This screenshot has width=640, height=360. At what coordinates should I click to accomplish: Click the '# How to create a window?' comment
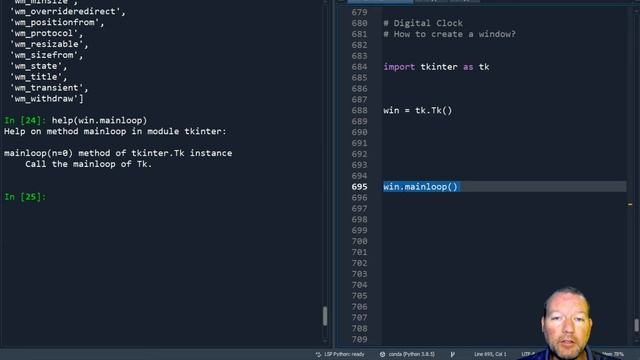(449, 34)
